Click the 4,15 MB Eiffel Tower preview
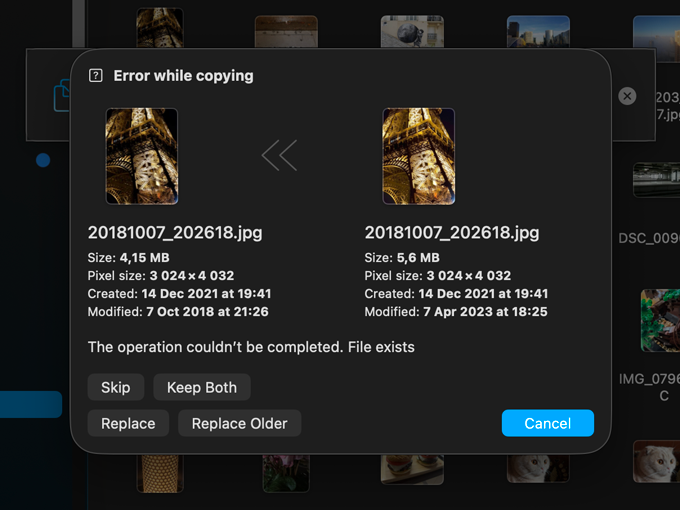This screenshot has width=680, height=510. [x=142, y=156]
